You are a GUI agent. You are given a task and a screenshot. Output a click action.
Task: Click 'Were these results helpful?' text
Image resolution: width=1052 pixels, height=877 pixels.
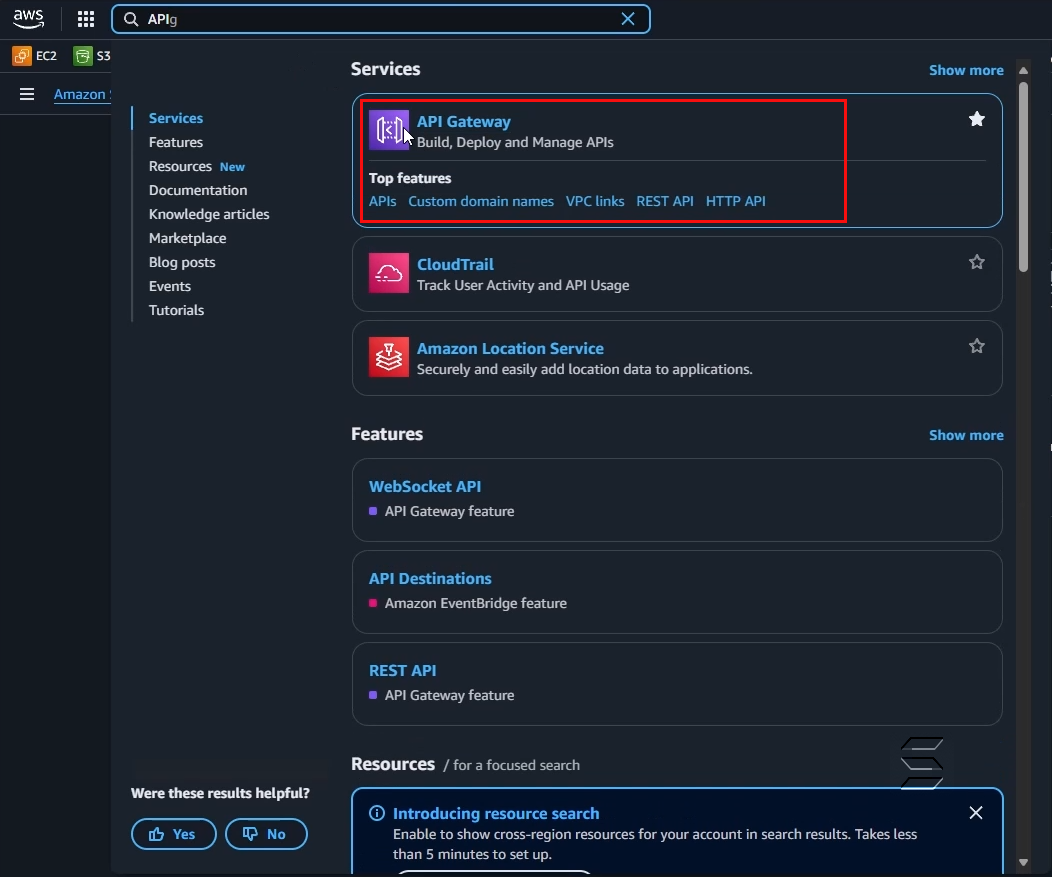point(220,793)
